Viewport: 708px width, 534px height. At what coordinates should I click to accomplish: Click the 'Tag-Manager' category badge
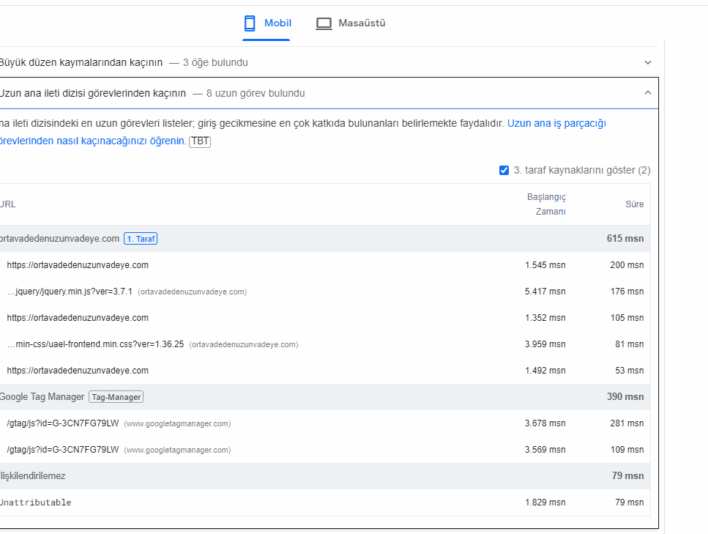[116, 397]
